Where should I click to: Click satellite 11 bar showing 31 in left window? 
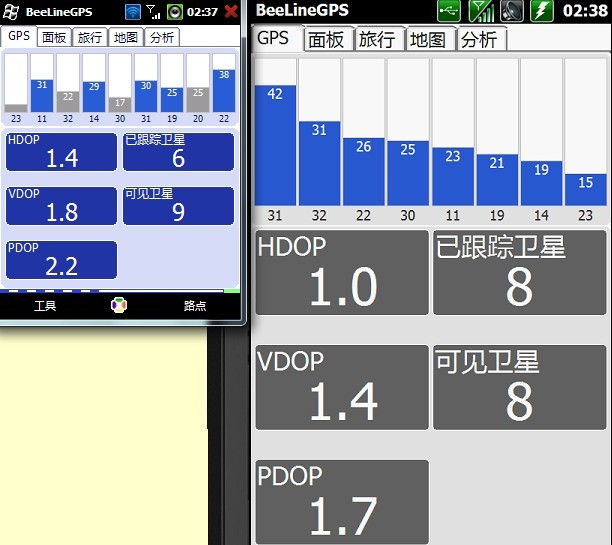tap(42, 96)
